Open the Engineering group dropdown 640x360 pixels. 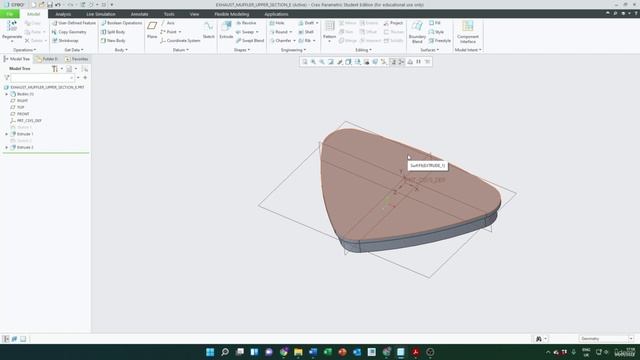293,50
